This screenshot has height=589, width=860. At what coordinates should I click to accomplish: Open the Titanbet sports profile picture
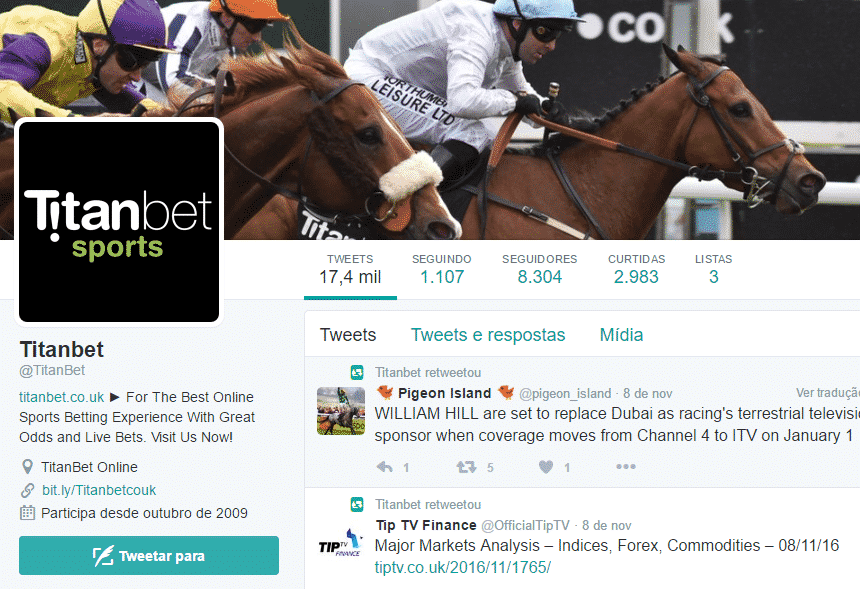tap(119, 222)
